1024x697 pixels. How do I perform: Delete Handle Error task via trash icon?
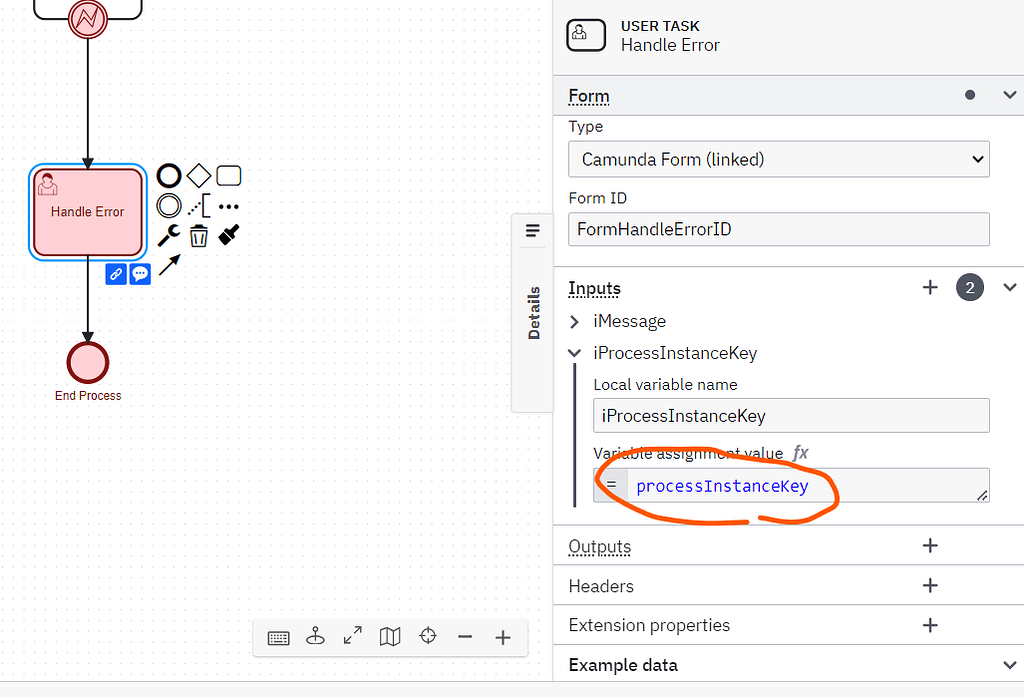click(198, 235)
